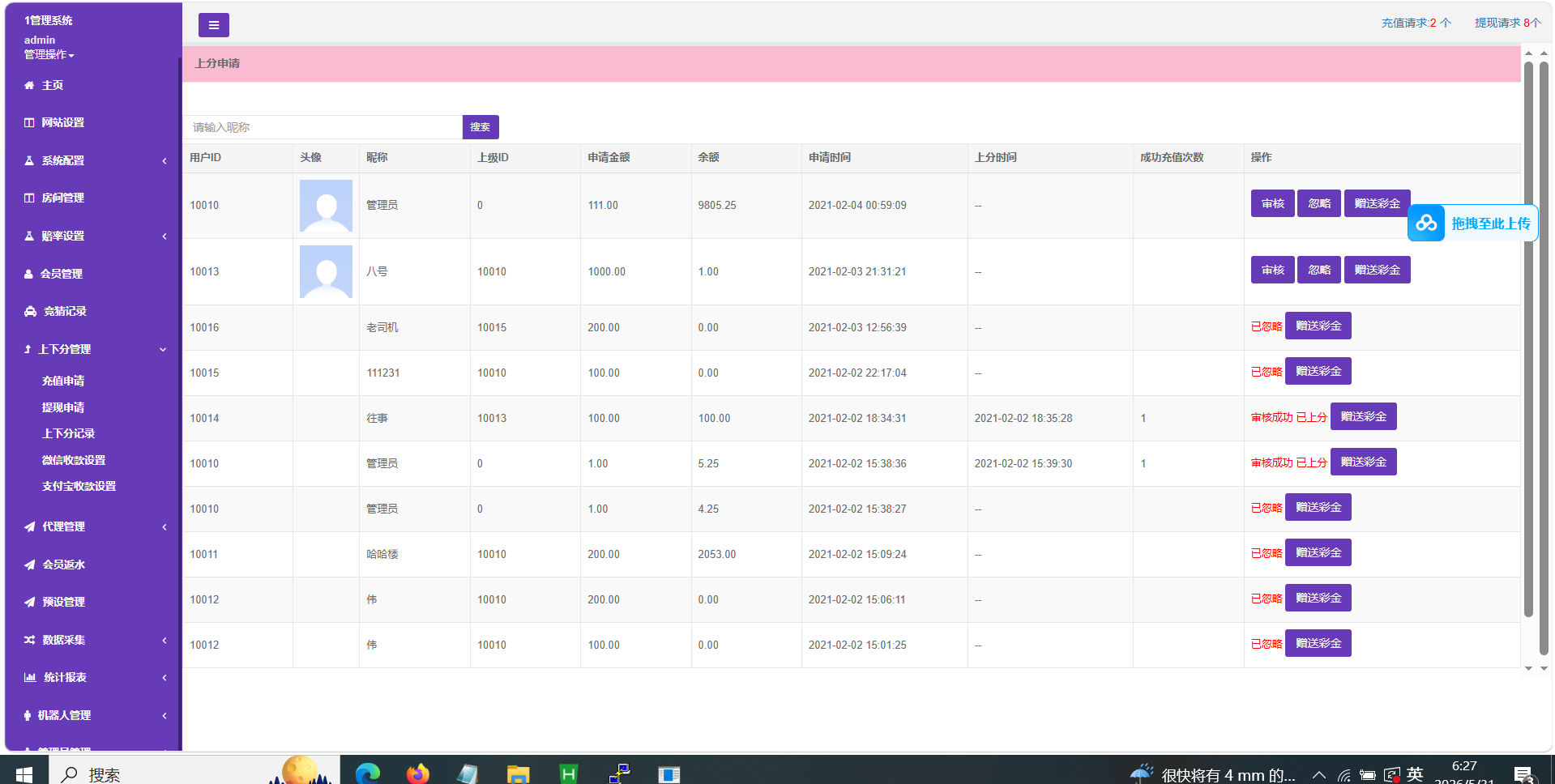This screenshot has height=784, width=1555.
Task: Click the cloud upload 拖拽至此上传 icon
Action: click(x=1426, y=223)
